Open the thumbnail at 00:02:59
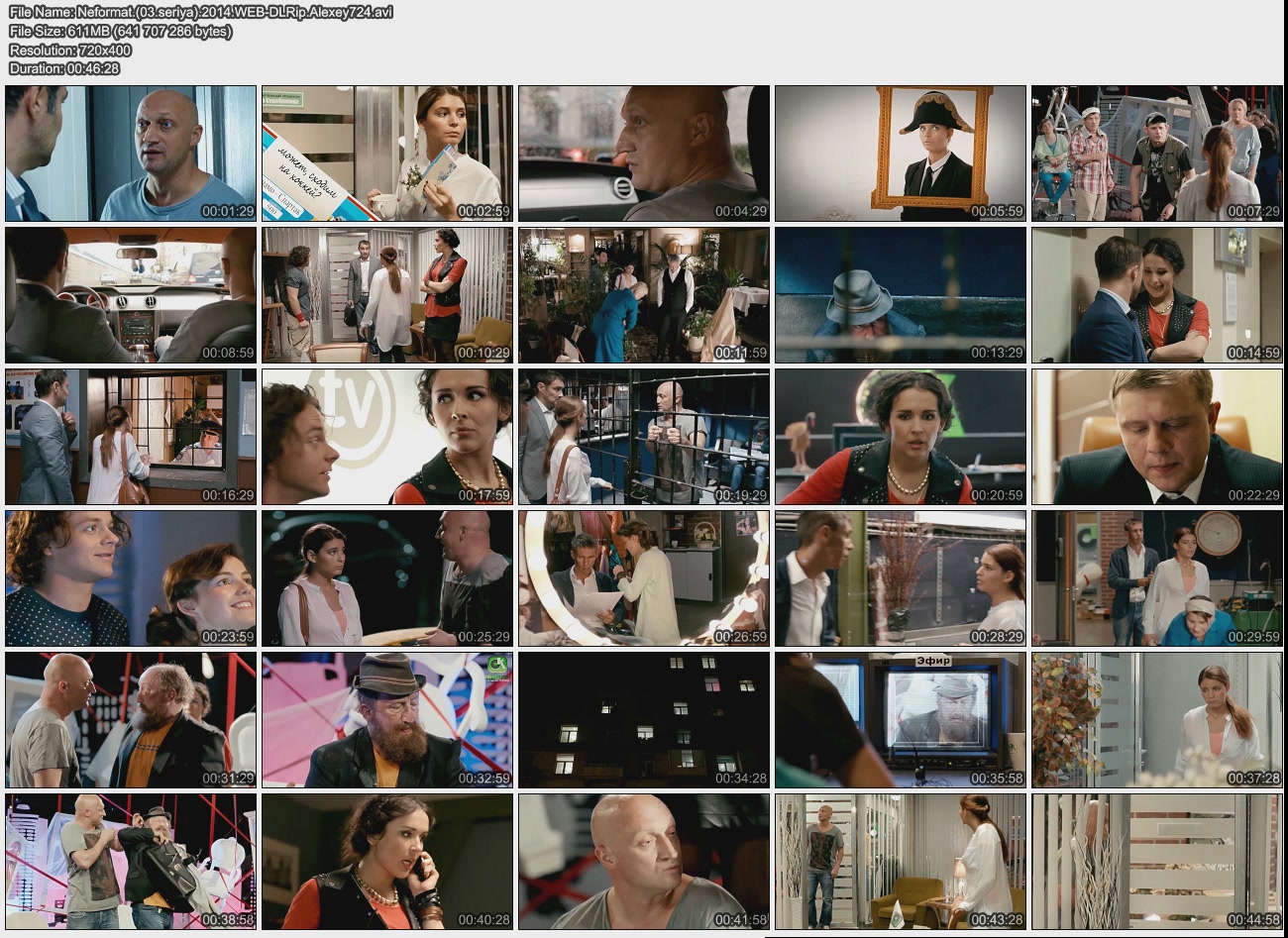 [387, 154]
